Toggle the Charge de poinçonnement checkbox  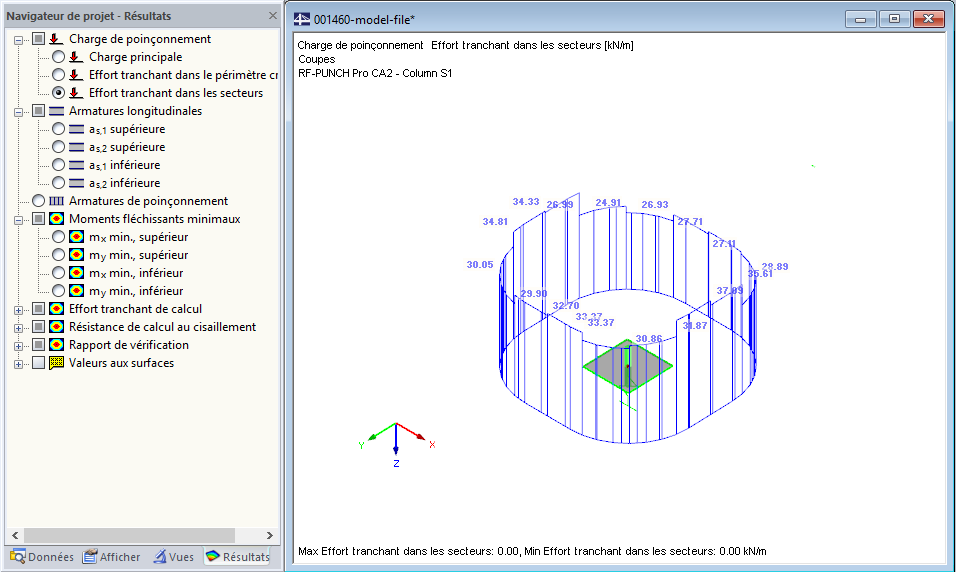(38, 39)
